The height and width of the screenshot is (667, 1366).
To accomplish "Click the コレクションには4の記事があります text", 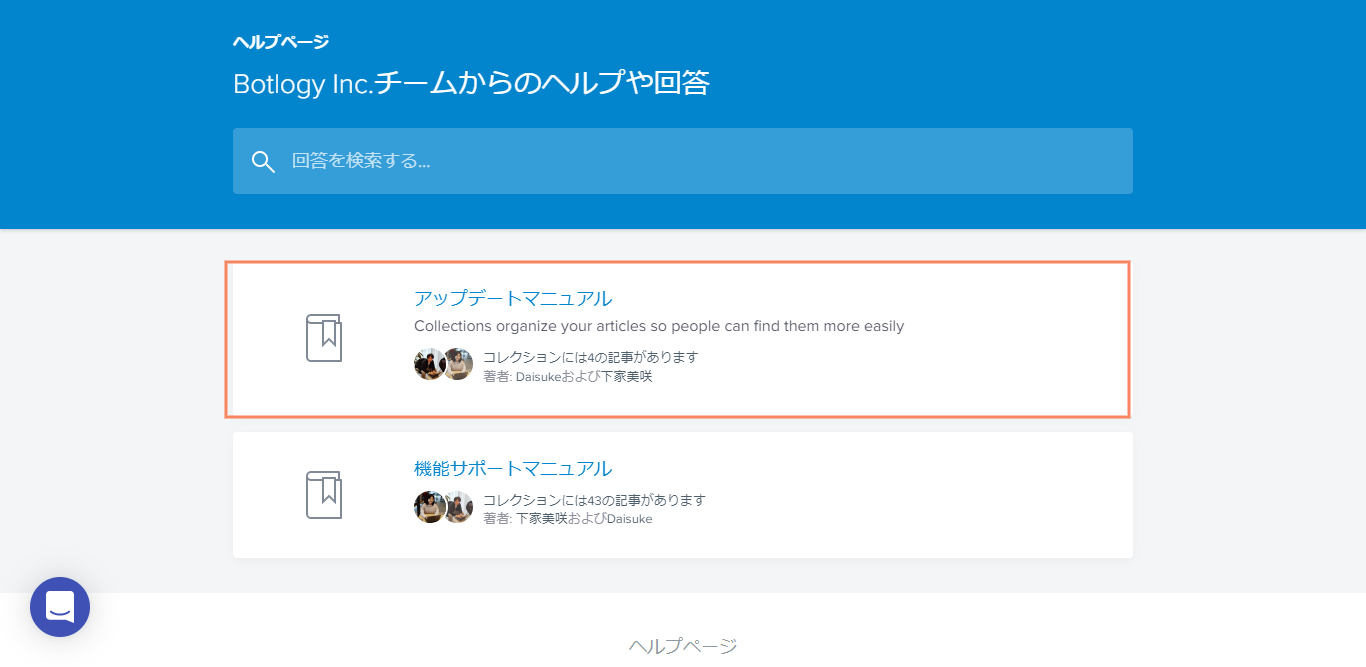I will pyautogui.click(x=590, y=357).
